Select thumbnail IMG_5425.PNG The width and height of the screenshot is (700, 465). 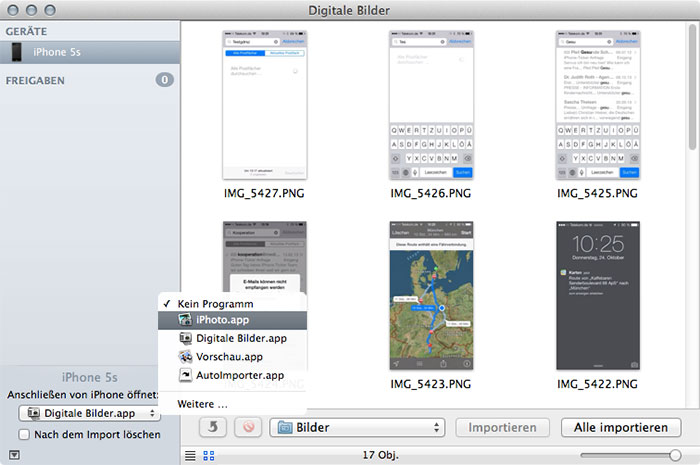click(x=598, y=105)
